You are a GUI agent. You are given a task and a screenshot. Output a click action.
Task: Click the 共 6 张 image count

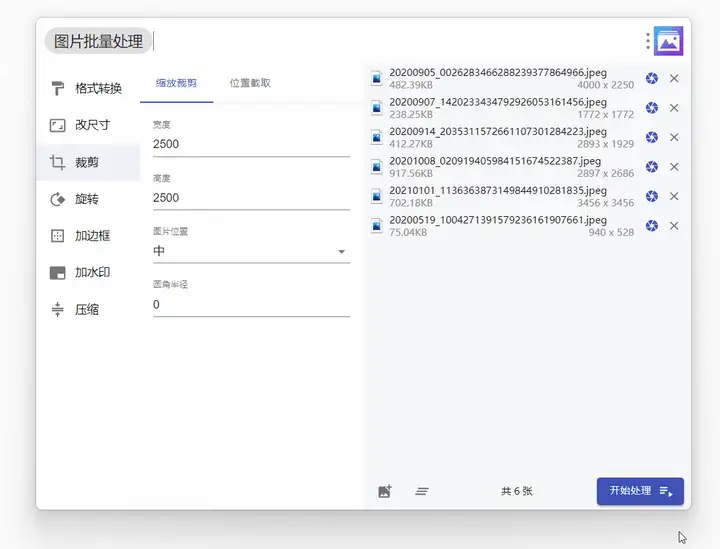(517, 491)
